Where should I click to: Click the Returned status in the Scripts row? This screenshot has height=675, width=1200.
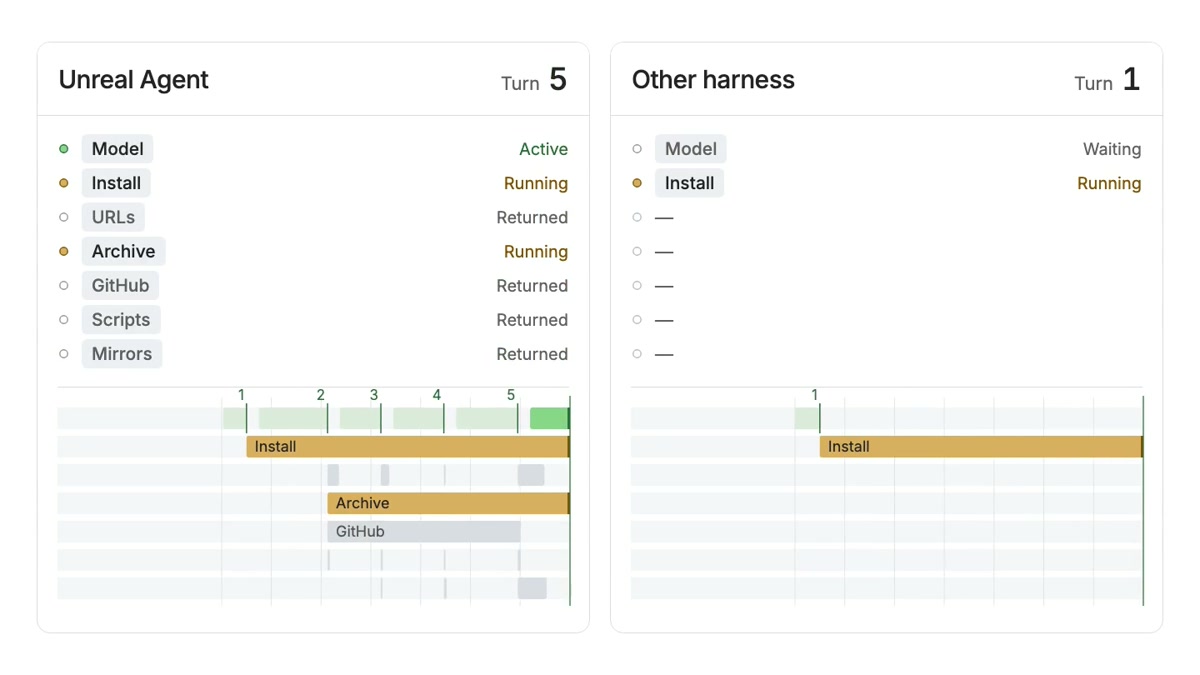532,320
